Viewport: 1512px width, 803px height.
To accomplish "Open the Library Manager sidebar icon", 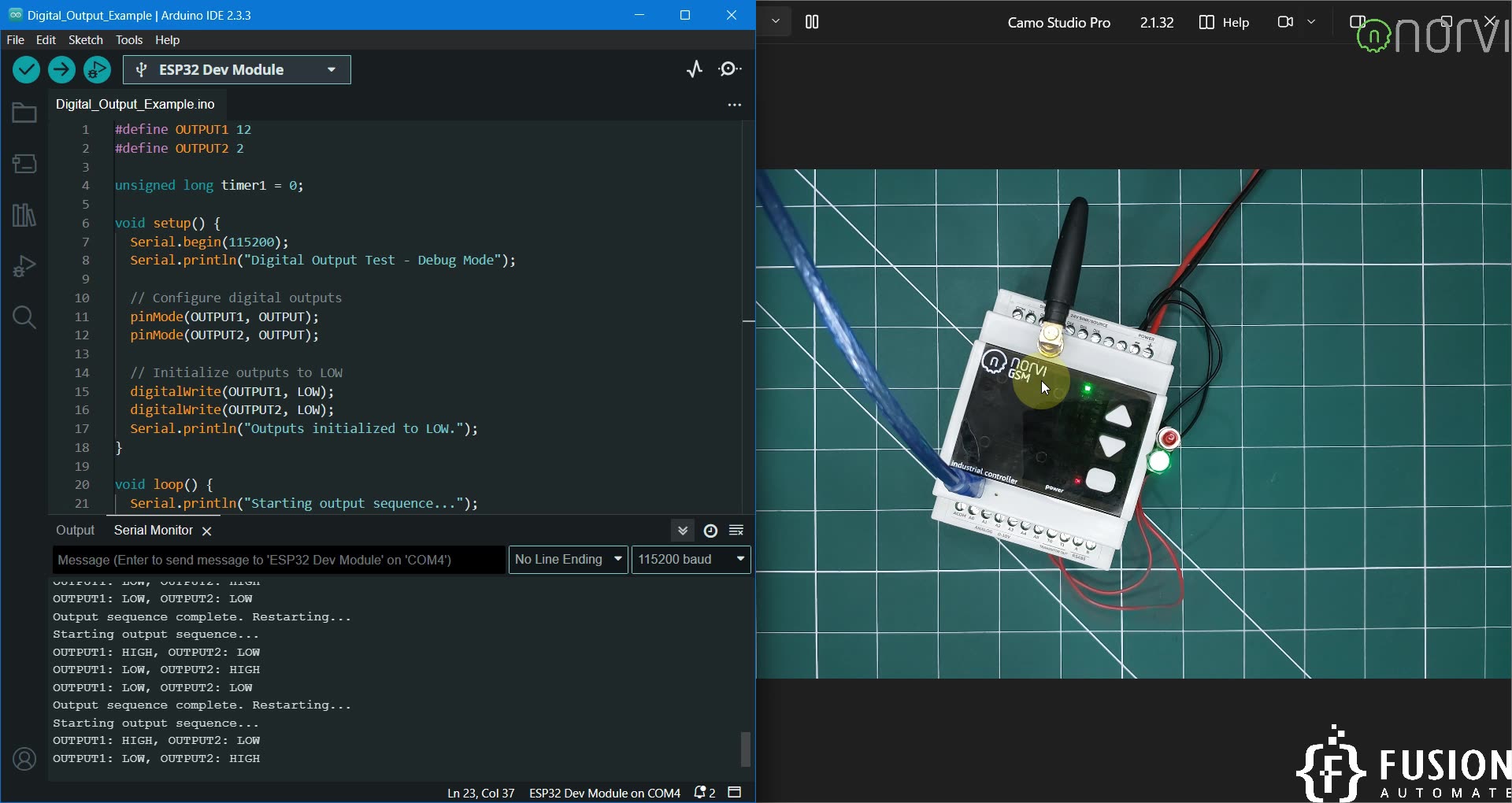I will pos(24,215).
